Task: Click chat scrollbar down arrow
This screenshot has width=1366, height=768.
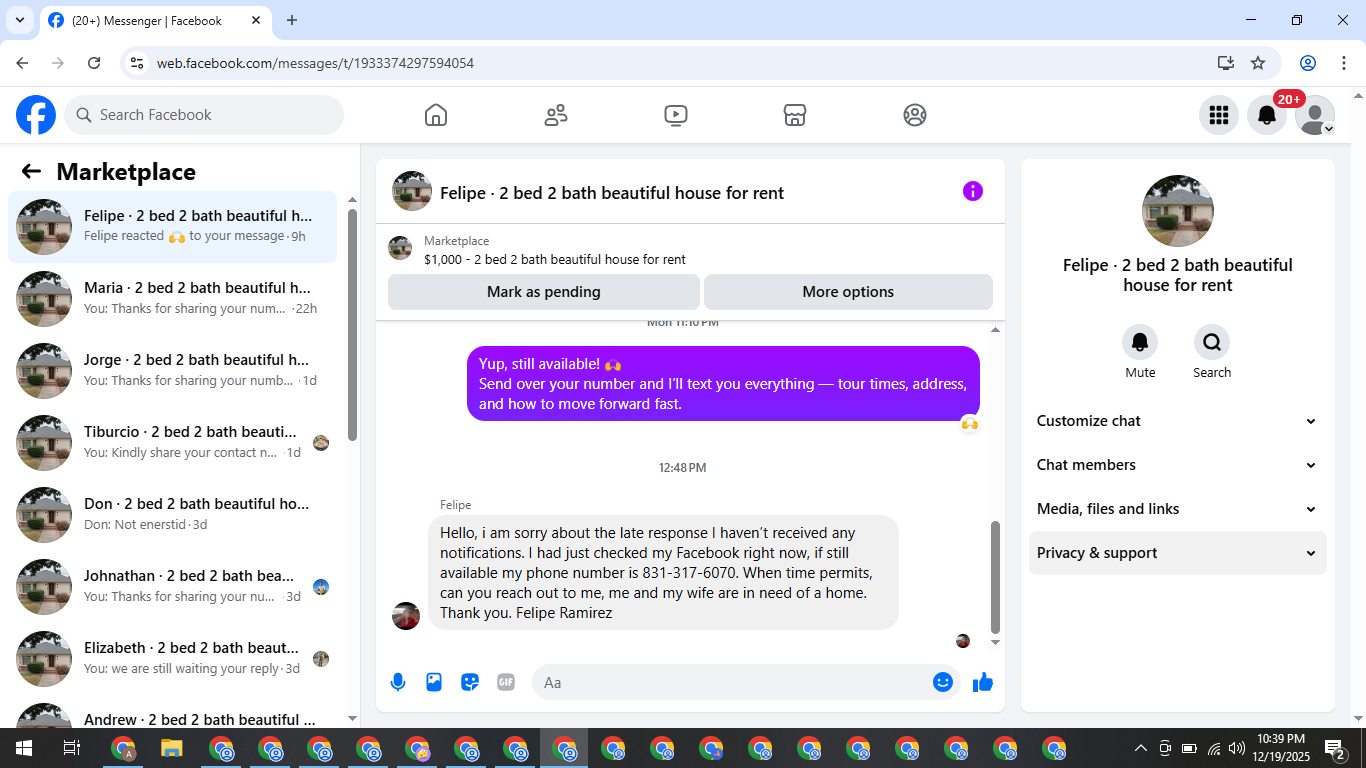Action: point(995,643)
